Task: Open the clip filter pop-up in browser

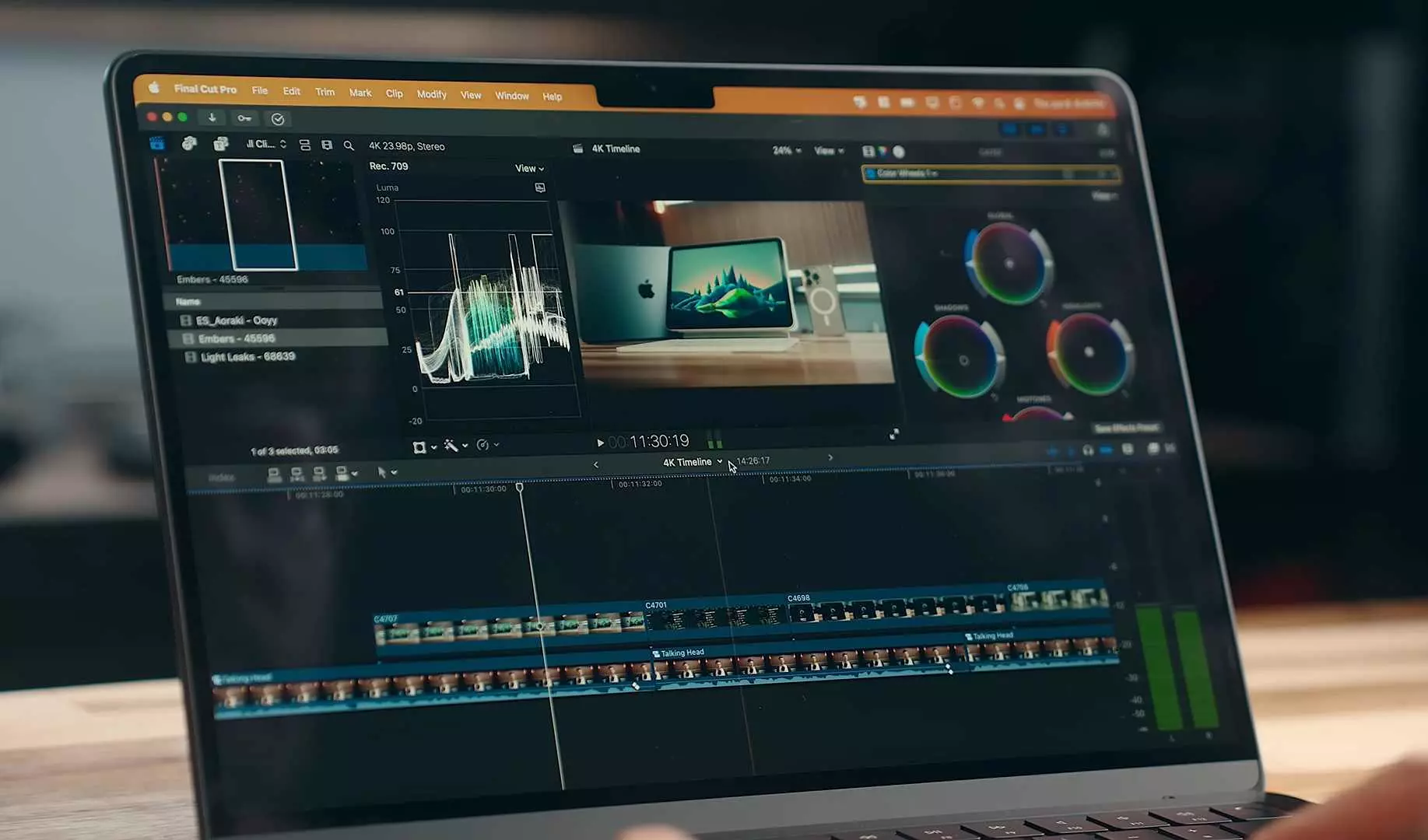Action: click(266, 144)
